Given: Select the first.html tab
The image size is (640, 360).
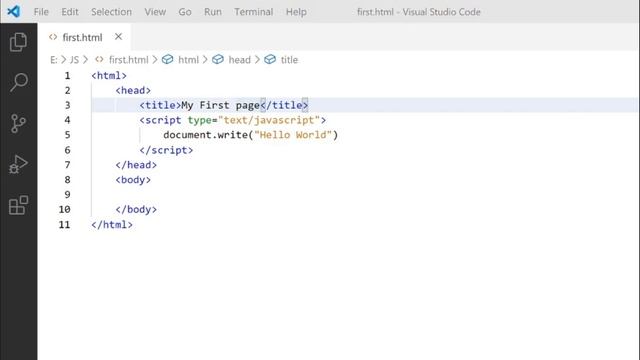Looking at the screenshot, I should click(84, 37).
